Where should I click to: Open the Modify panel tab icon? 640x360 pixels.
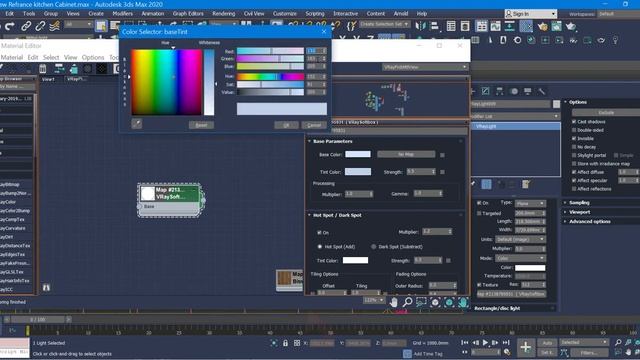(x=485, y=91)
